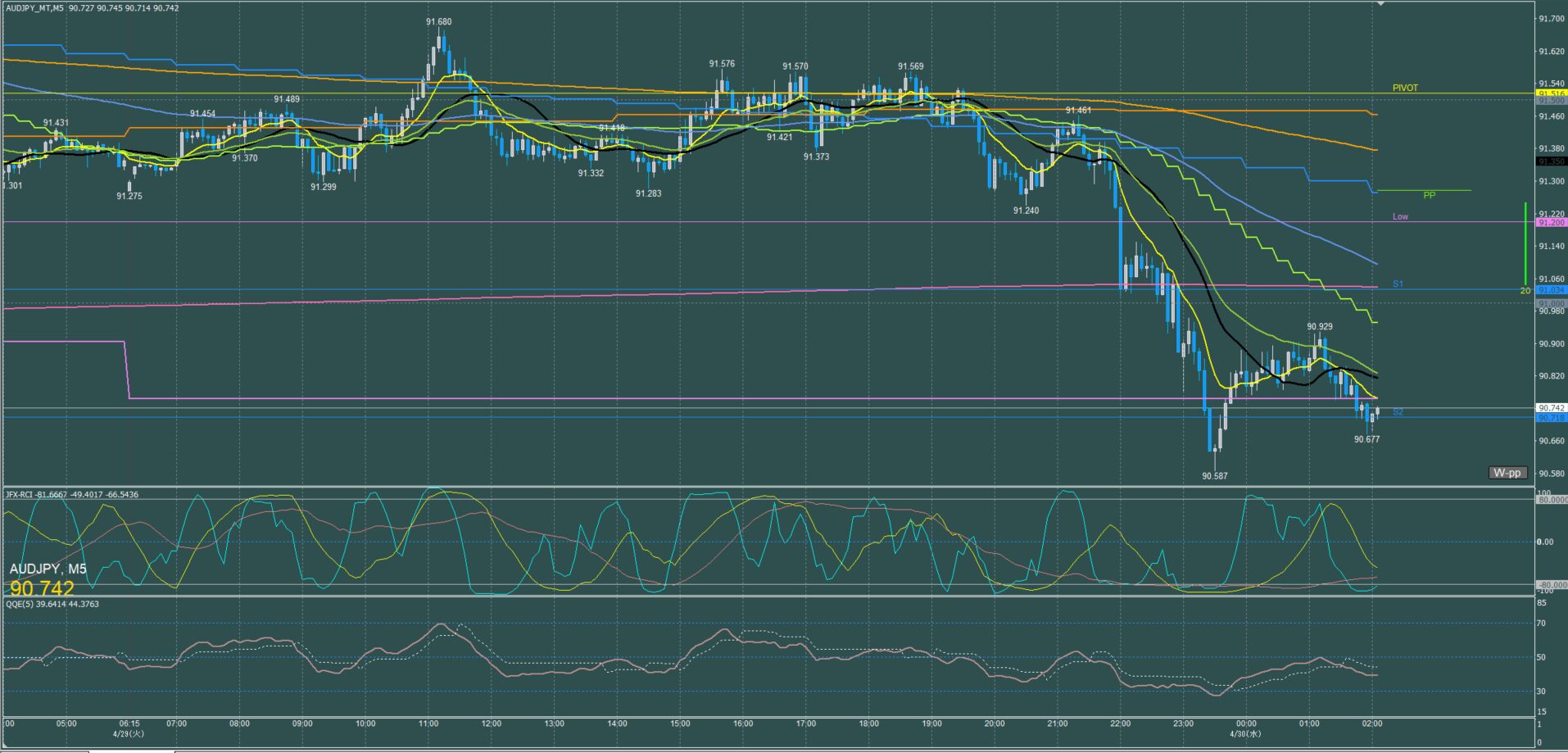
Task: Select the QQE(5) indicator title
Action: (18, 604)
